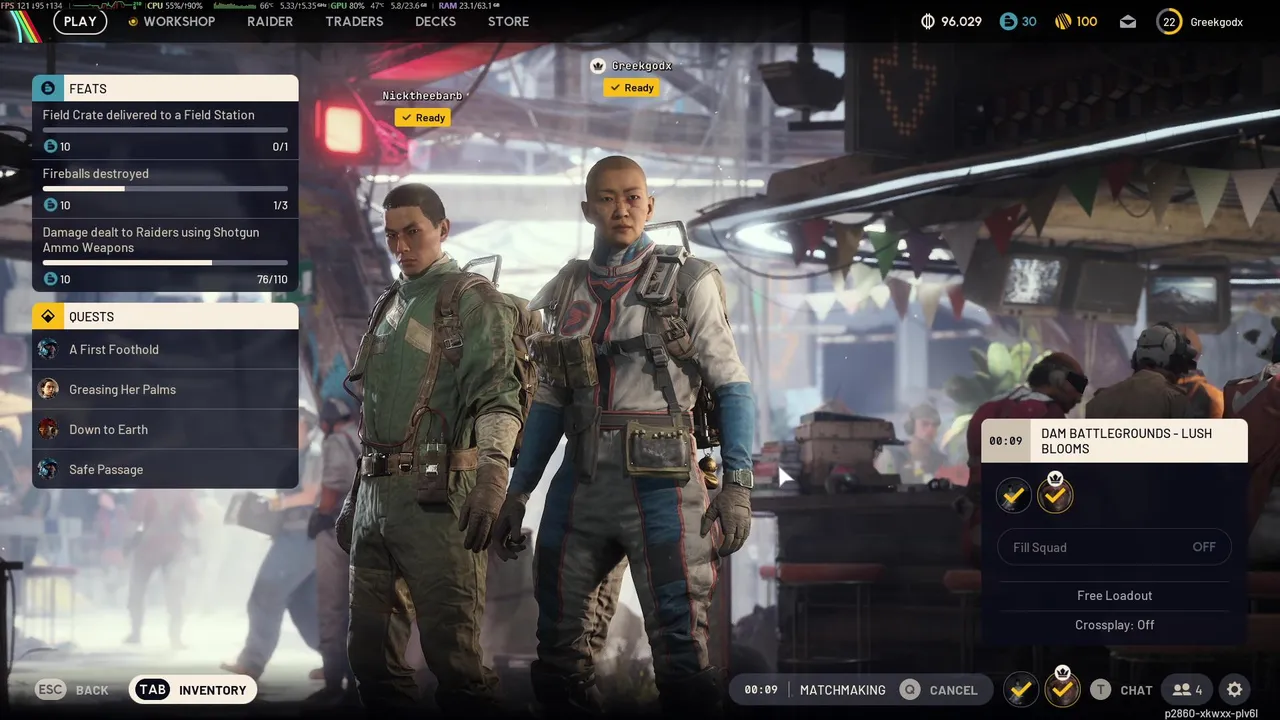Select the Field Crate delivered feat
The height and width of the screenshot is (720, 1280).
tap(165, 130)
